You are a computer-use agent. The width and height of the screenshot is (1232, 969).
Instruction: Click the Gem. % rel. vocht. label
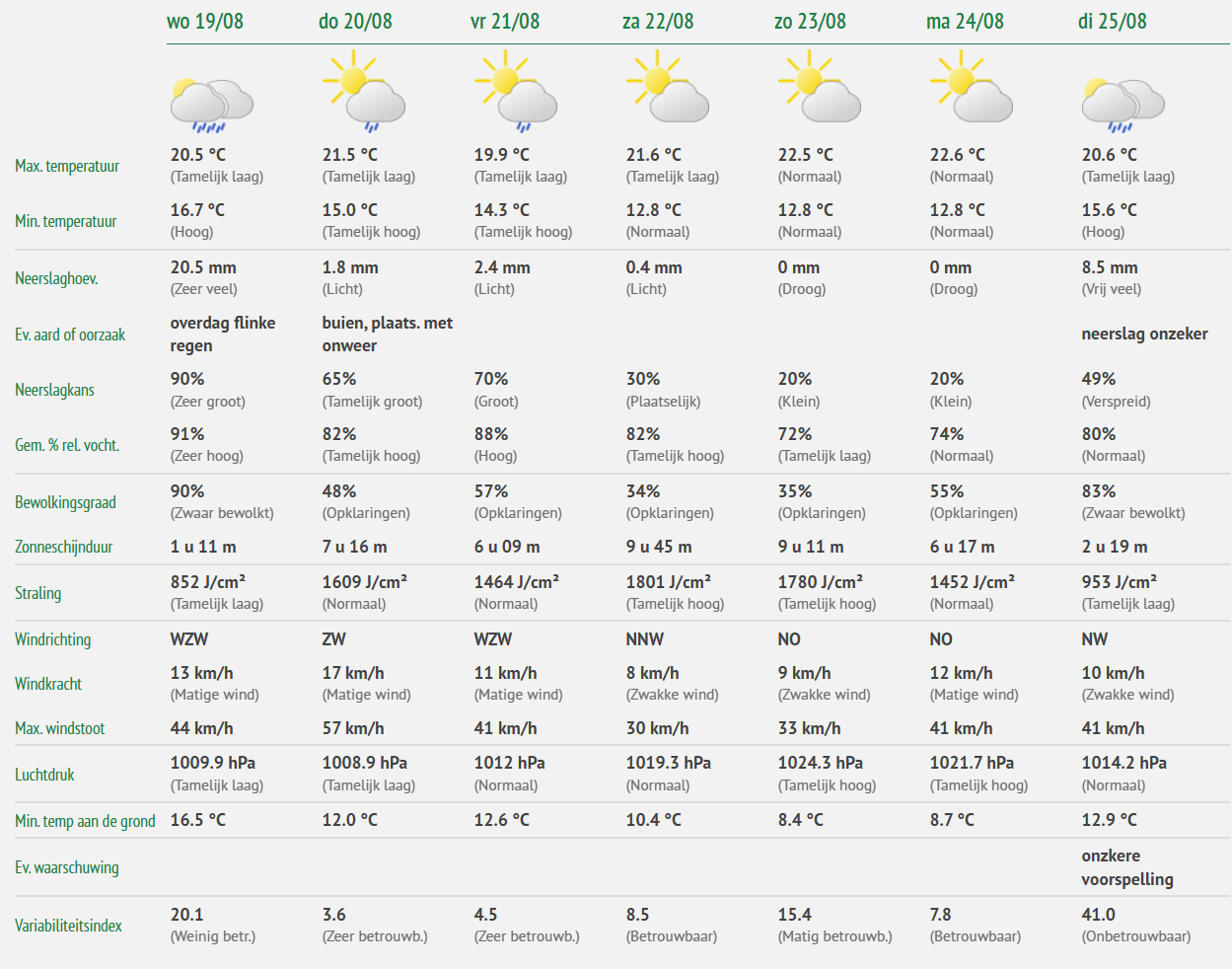tap(67, 445)
